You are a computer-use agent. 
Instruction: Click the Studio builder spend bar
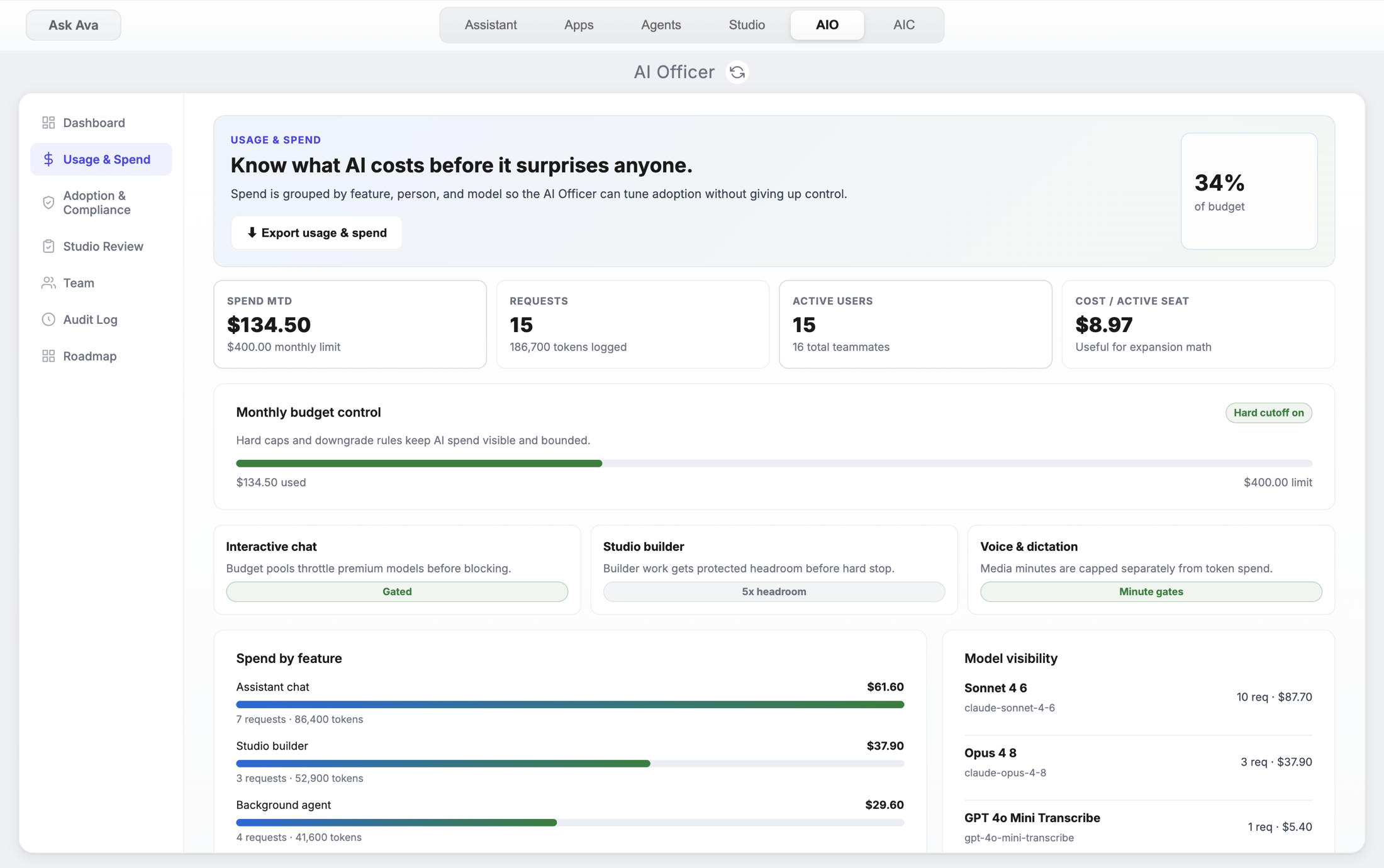[x=570, y=764]
